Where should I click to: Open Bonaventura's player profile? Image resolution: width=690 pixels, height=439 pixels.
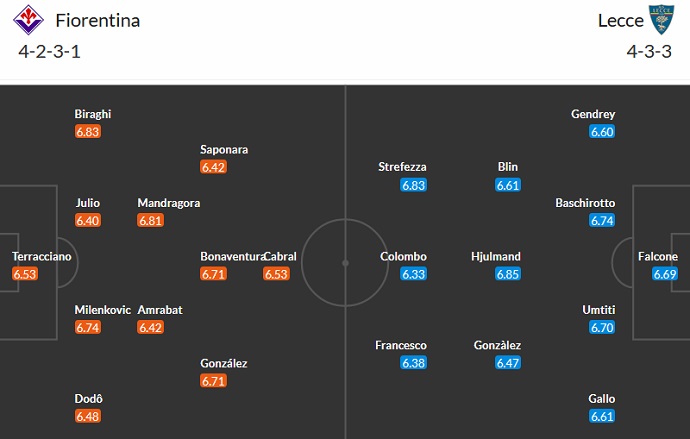[232, 256]
